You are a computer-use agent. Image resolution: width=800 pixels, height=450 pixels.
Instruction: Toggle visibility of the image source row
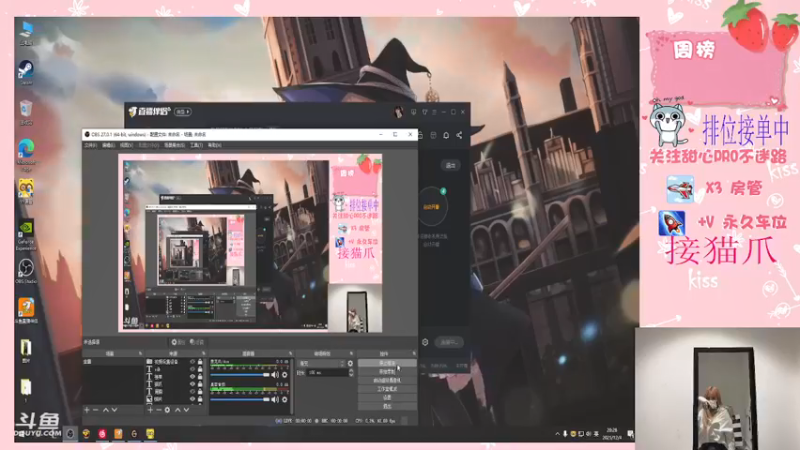pyautogui.click(x=192, y=399)
